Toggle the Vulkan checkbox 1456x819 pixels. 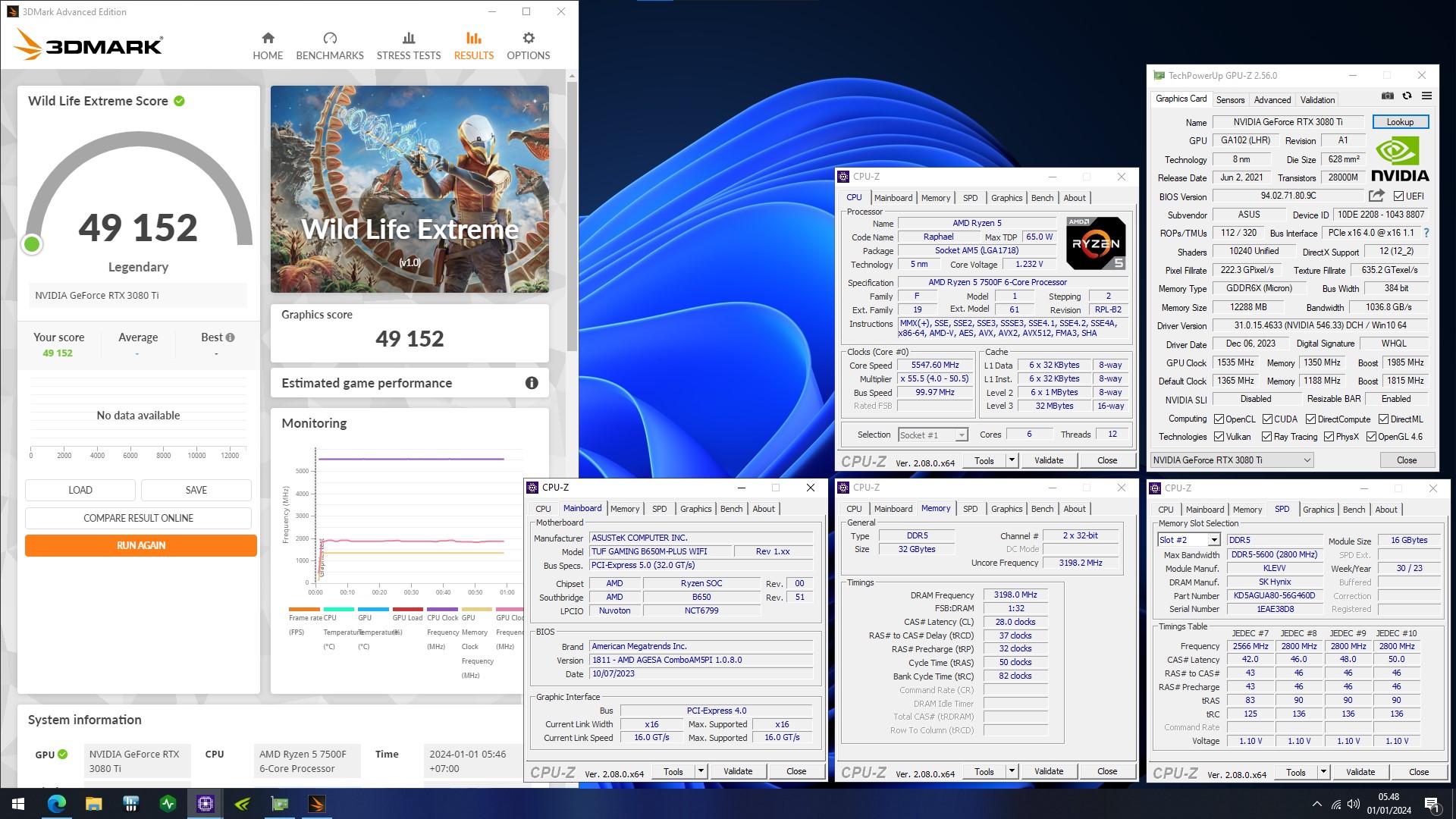point(1219,437)
